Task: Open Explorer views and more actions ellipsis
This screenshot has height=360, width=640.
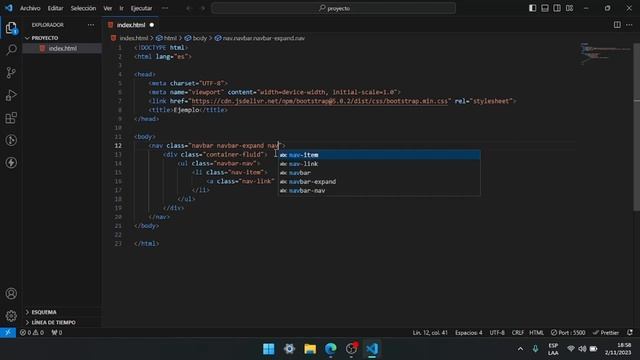Action: click(91, 25)
